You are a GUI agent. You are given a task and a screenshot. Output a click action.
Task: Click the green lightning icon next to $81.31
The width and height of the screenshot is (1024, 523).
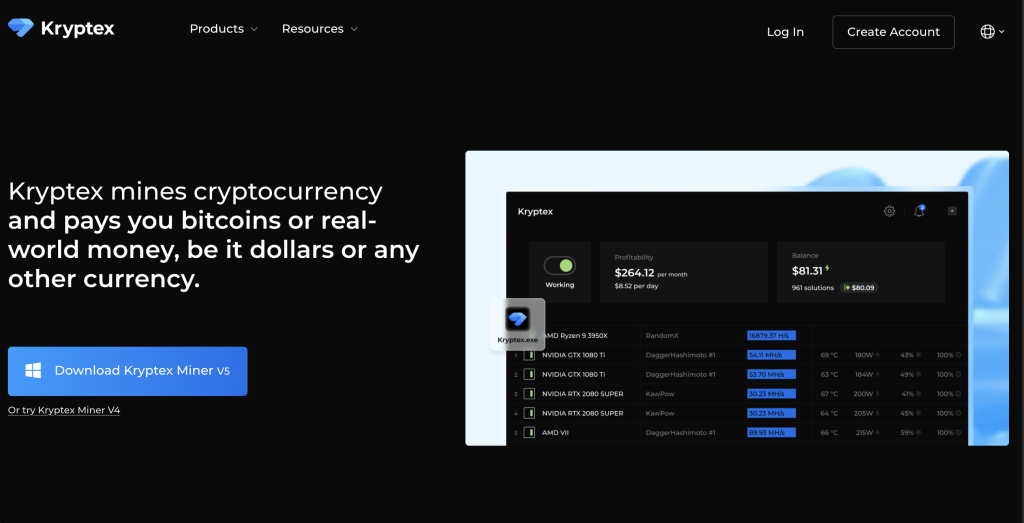tap(827, 268)
